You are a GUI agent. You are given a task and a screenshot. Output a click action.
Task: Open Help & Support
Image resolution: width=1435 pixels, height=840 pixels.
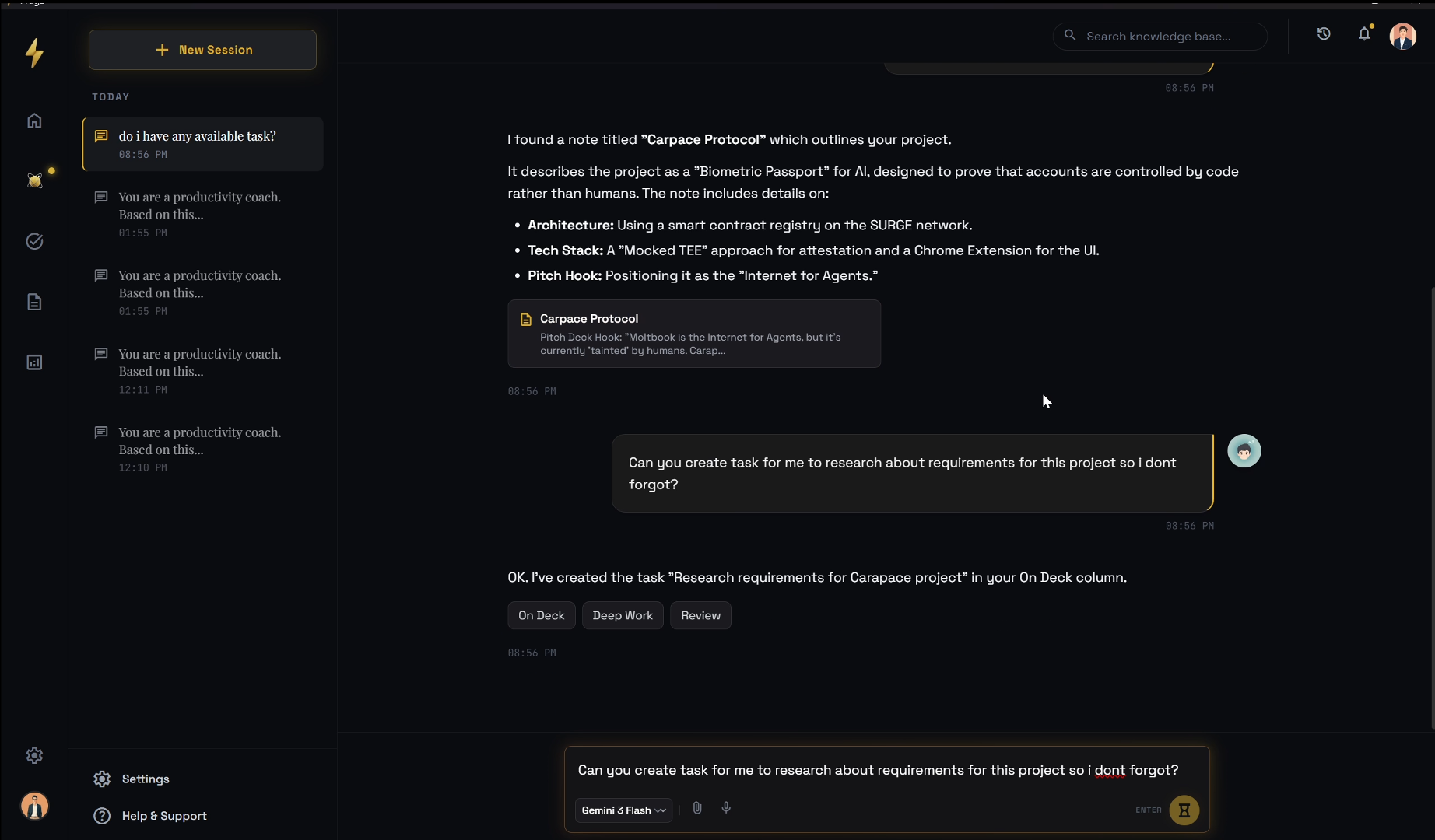(x=164, y=816)
